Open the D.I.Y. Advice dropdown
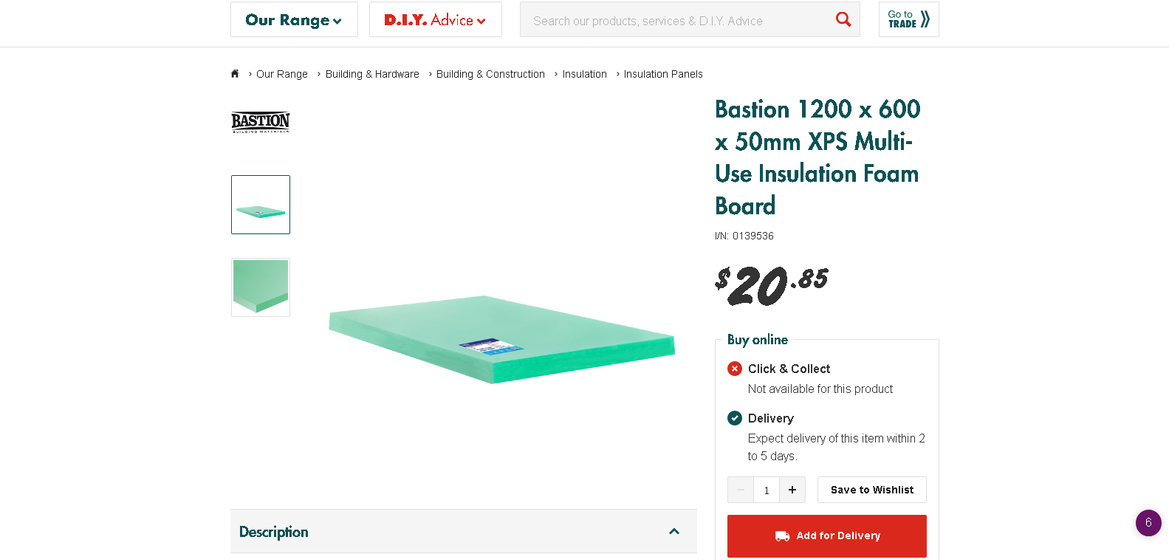This screenshot has height=560, width=1169. click(435, 20)
